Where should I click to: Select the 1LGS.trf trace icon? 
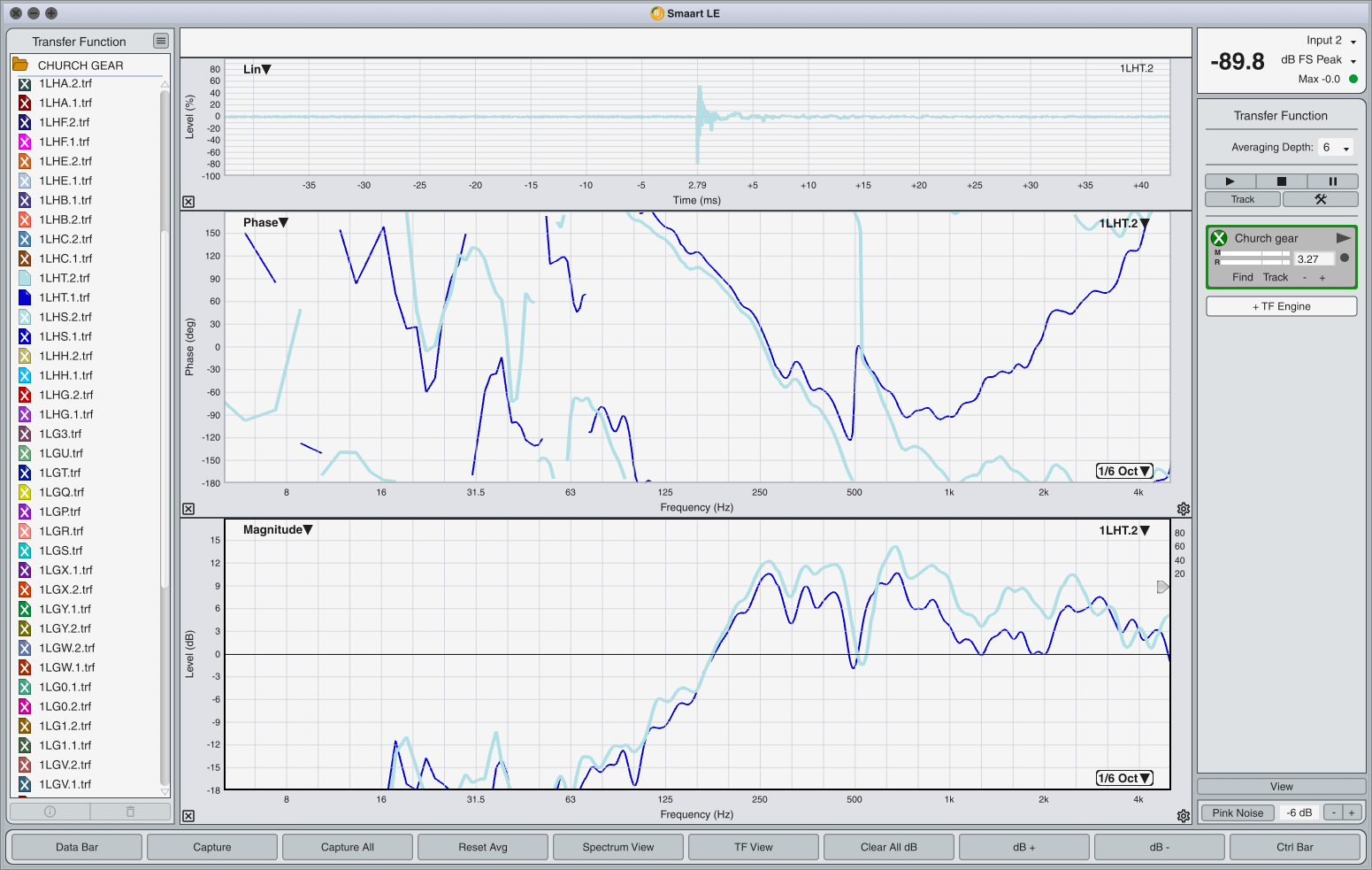tap(25, 551)
